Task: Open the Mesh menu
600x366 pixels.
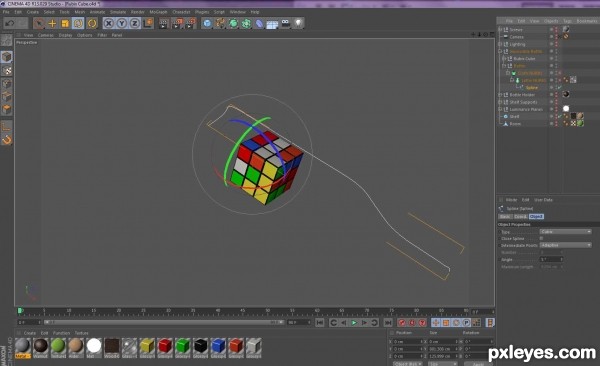Action: [x=80, y=12]
